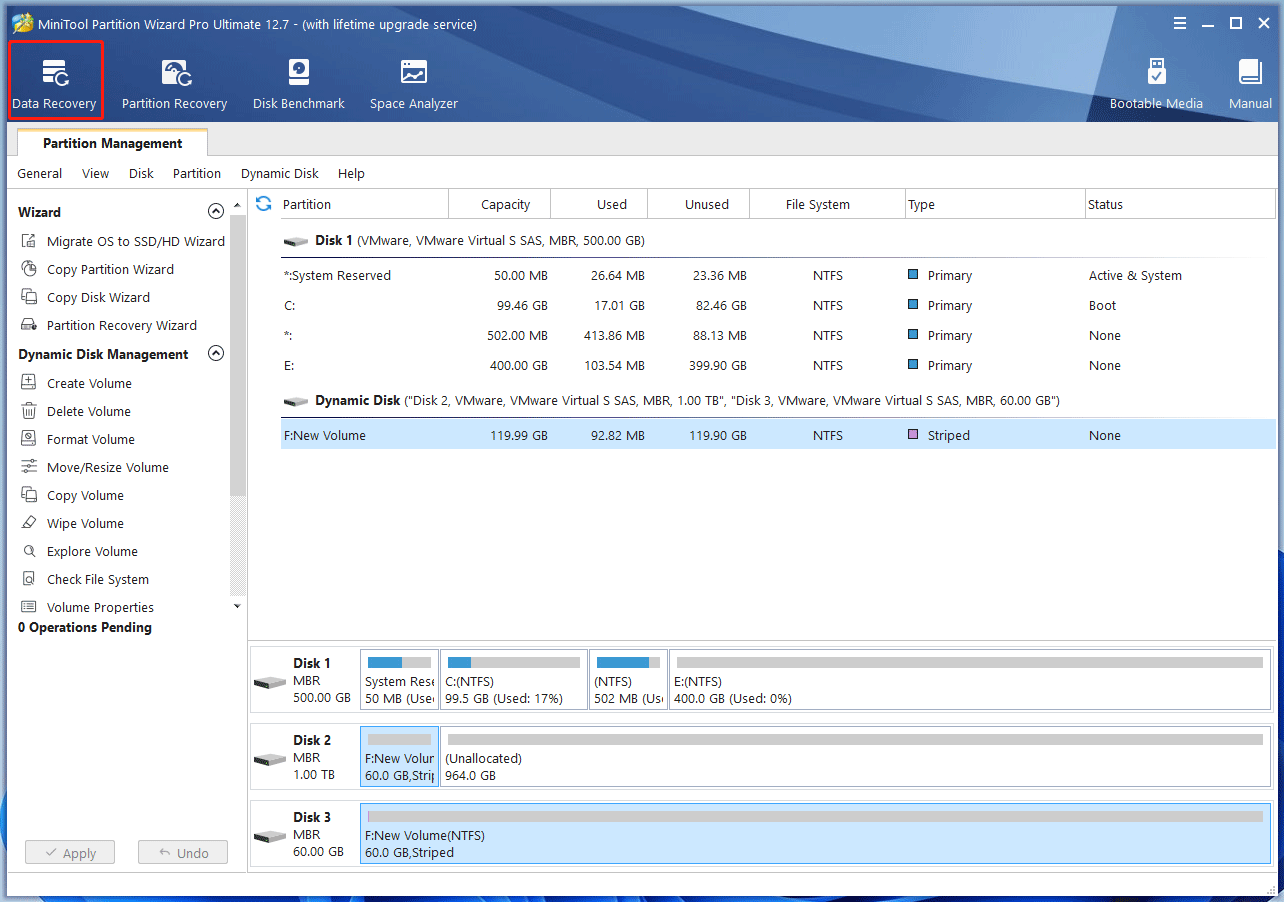1284x902 pixels.
Task: Open the Manual
Action: [1250, 84]
